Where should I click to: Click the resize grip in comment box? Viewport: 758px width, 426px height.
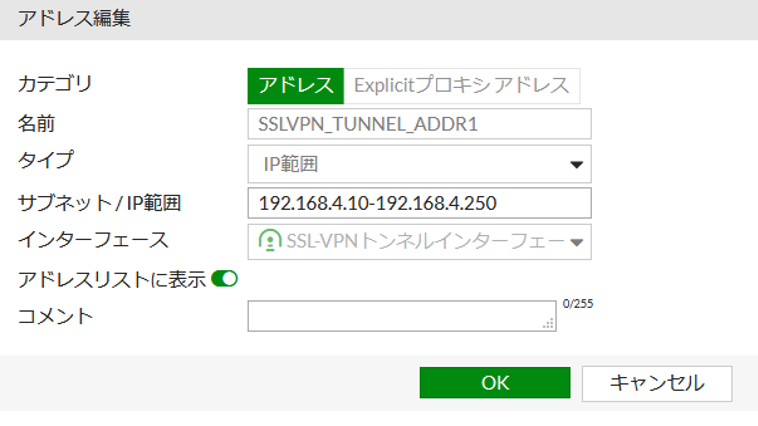(x=548, y=324)
